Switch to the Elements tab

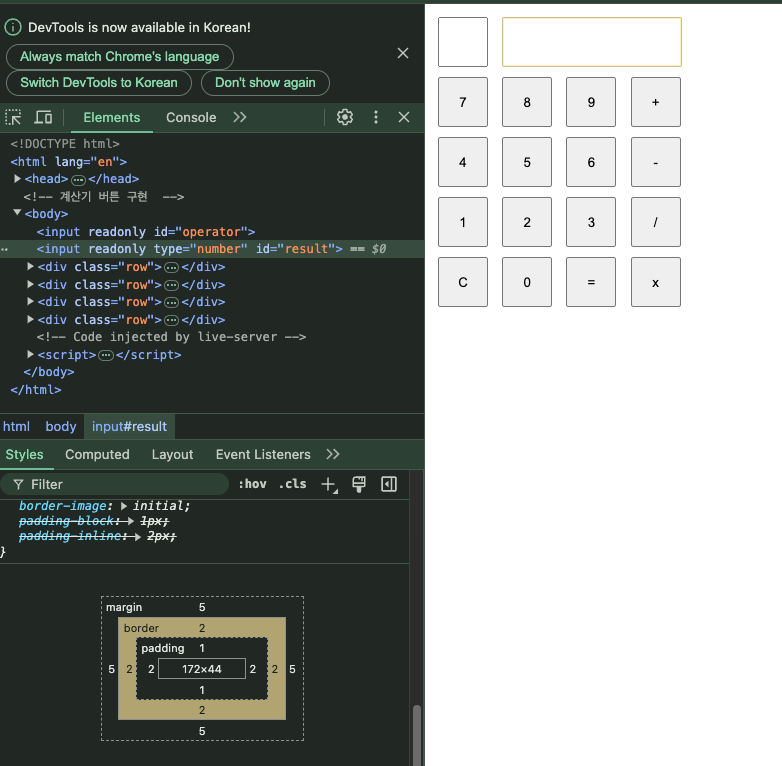(x=112, y=118)
